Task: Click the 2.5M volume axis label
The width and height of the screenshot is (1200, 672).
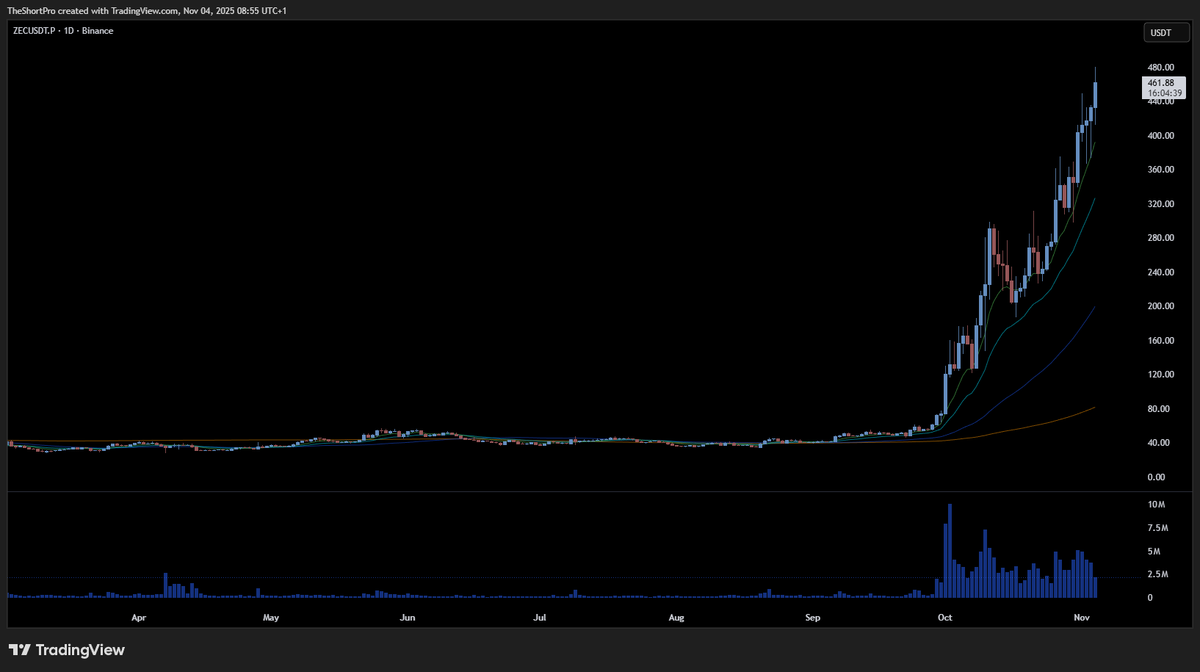Action: click(x=1157, y=574)
